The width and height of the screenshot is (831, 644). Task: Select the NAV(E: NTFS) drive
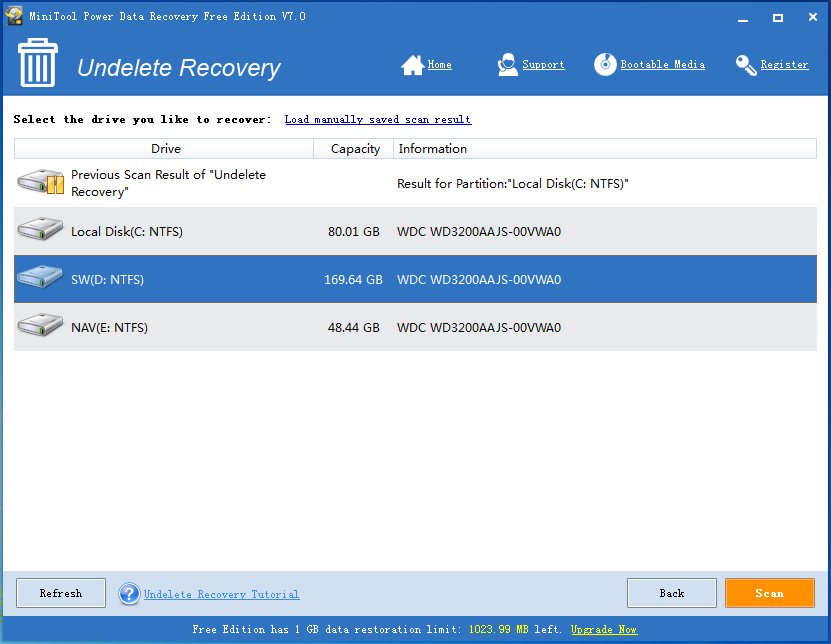click(x=416, y=327)
